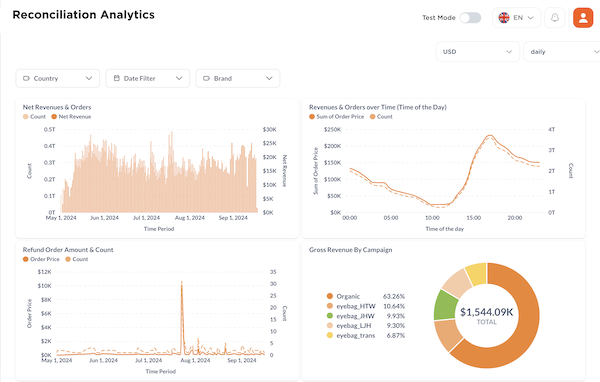Open the notifications bell icon
600x382 pixels.
click(554, 18)
